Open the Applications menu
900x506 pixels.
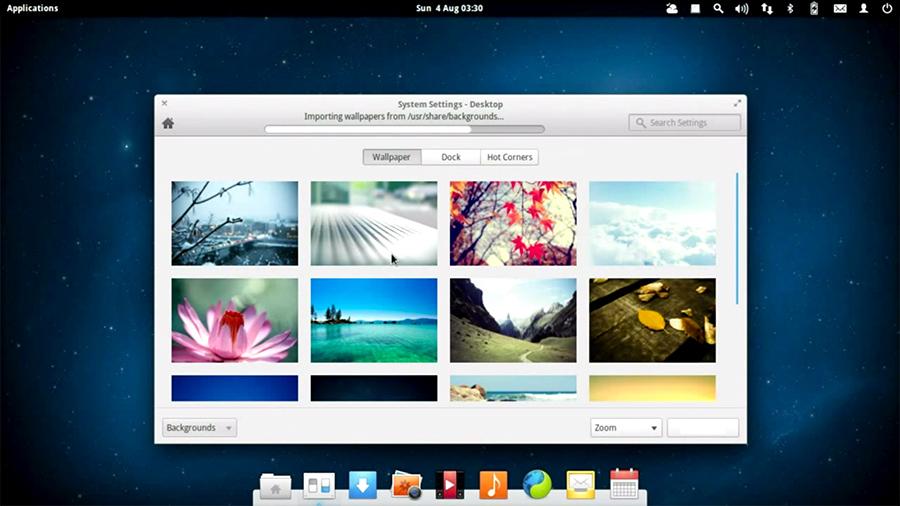coord(32,8)
